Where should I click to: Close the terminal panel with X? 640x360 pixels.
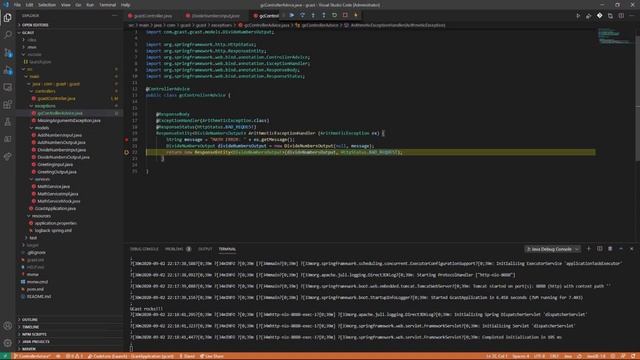(631, 249)
